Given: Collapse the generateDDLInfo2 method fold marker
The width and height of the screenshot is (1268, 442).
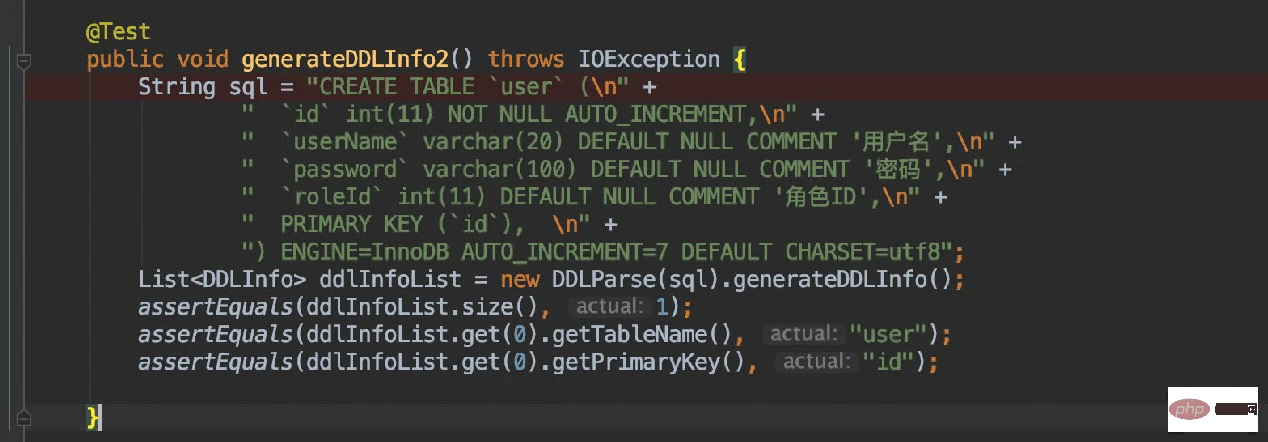Looking at the screenshot, I should (24, 61).
